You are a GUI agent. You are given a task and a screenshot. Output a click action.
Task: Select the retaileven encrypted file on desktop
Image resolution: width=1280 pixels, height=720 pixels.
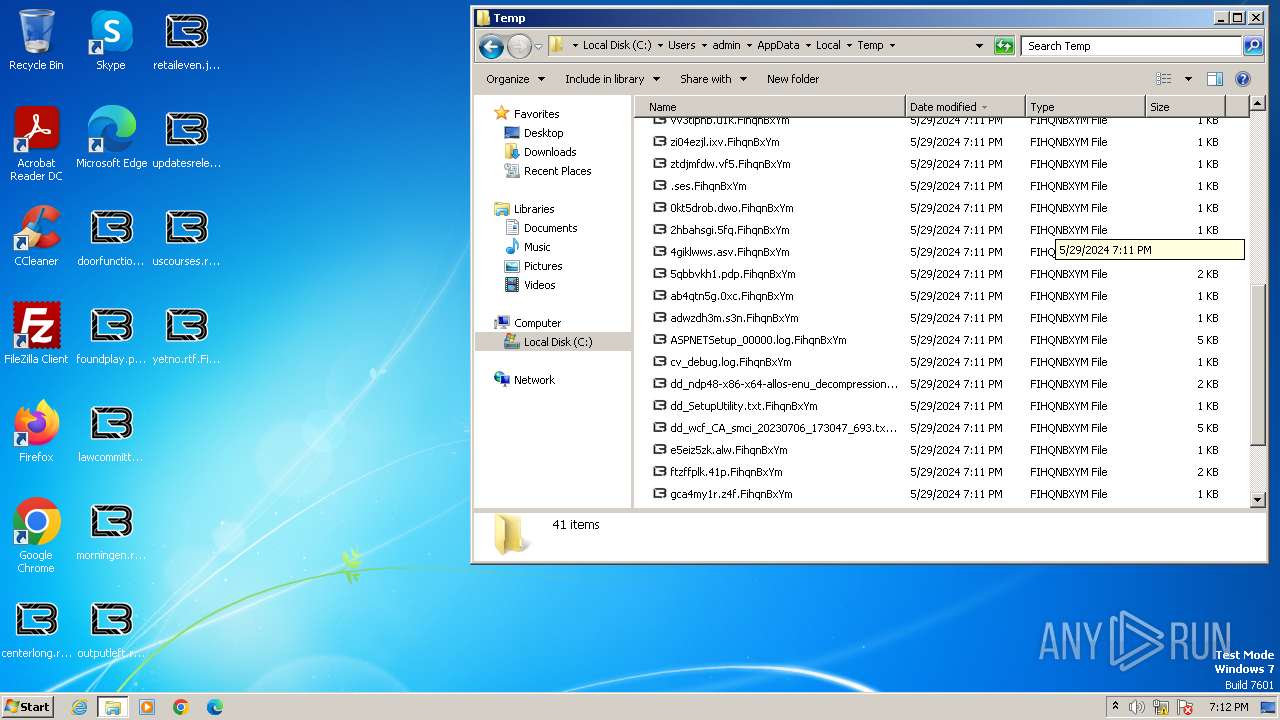(x=186, y=40)
